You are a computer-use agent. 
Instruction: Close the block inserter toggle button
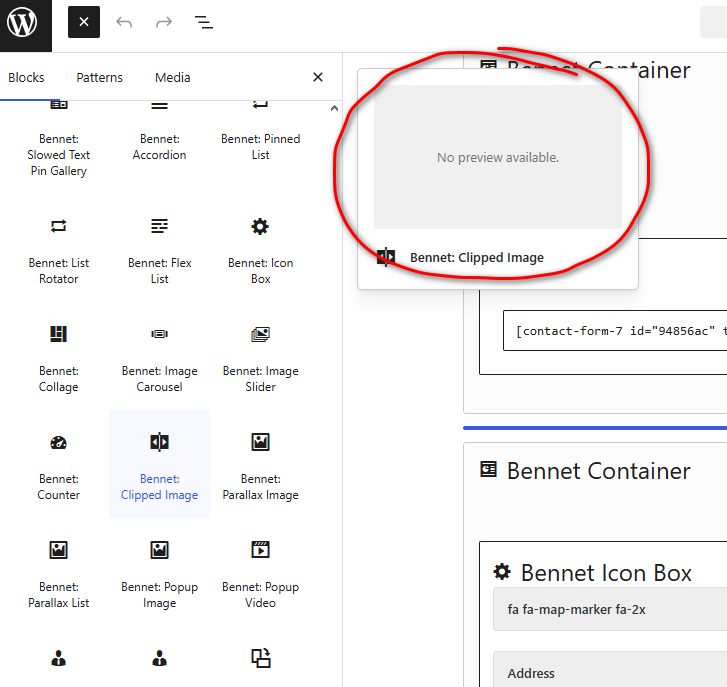[x=84, y=22]
